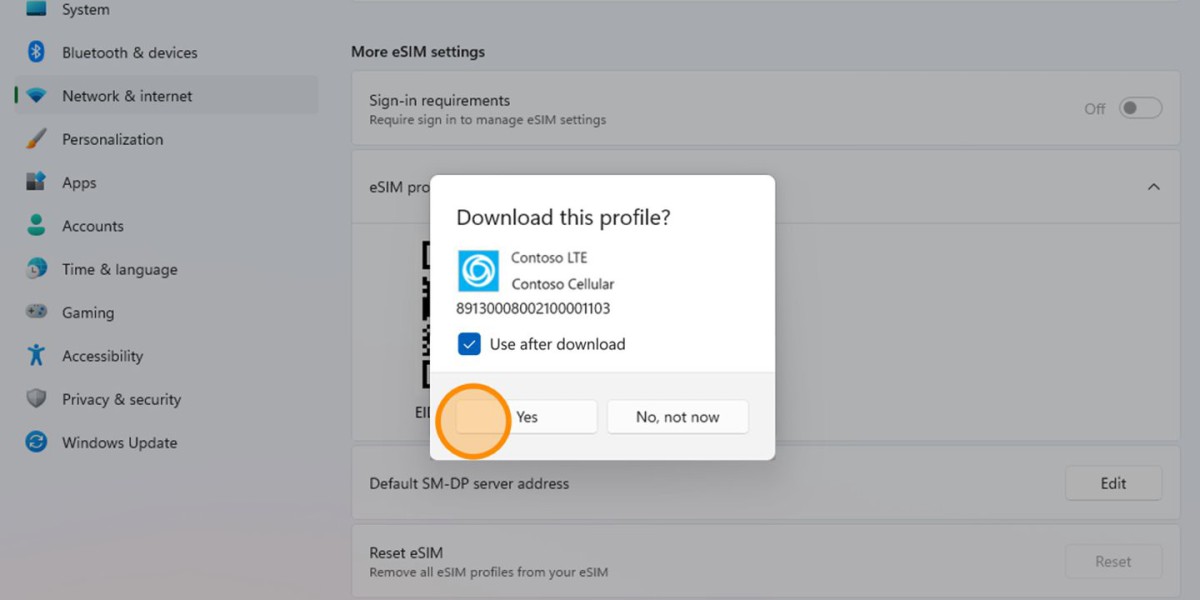
Task: Click the Gaming controller icon
Action: click(37, 313)
